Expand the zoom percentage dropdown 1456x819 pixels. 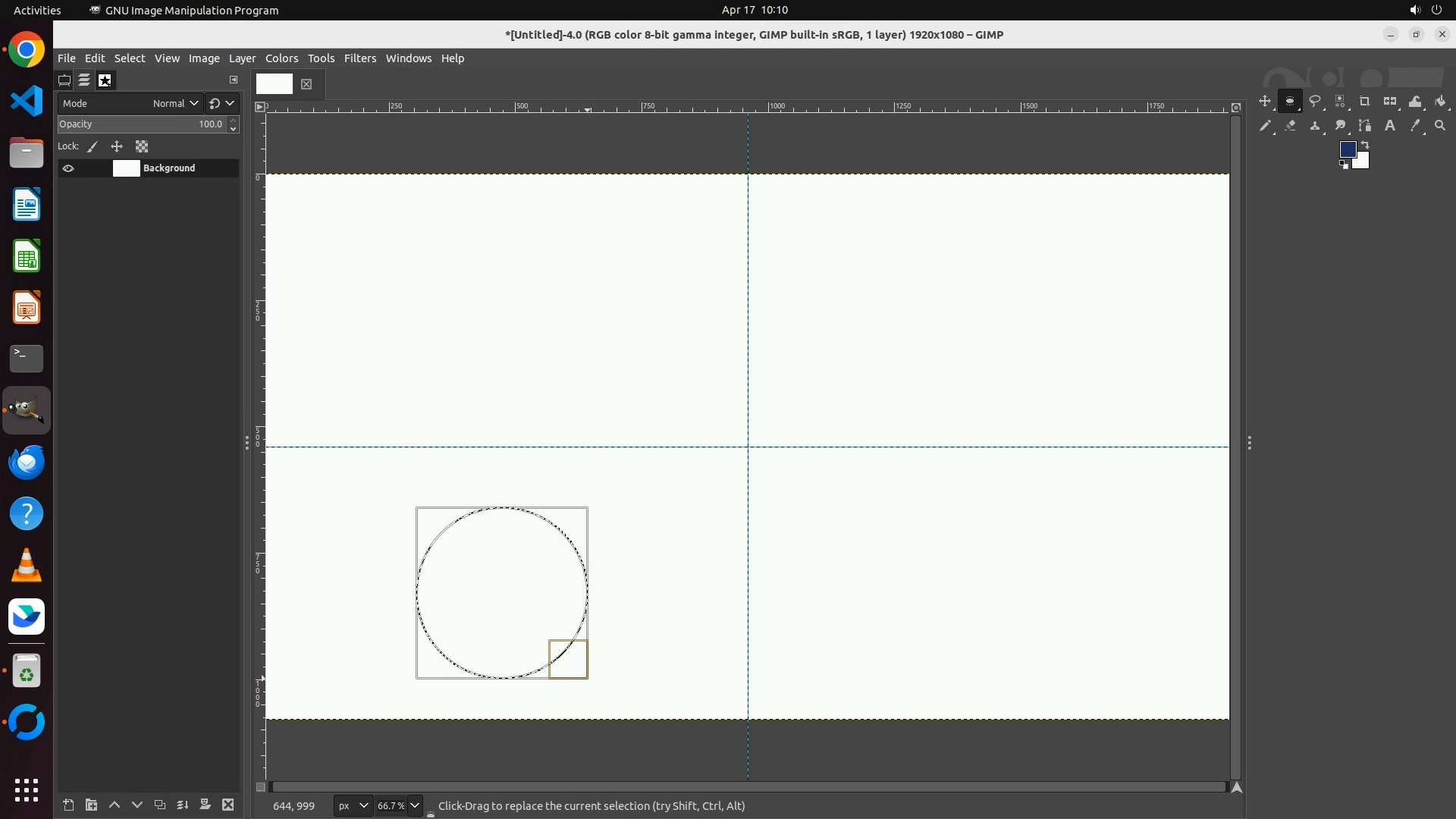[415, 805]
